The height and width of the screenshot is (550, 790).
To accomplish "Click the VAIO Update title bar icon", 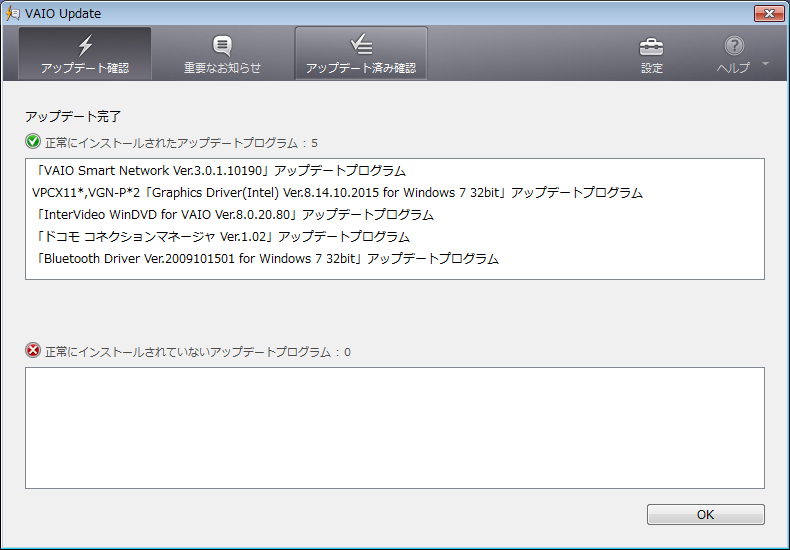I will [x=13, y=13].
